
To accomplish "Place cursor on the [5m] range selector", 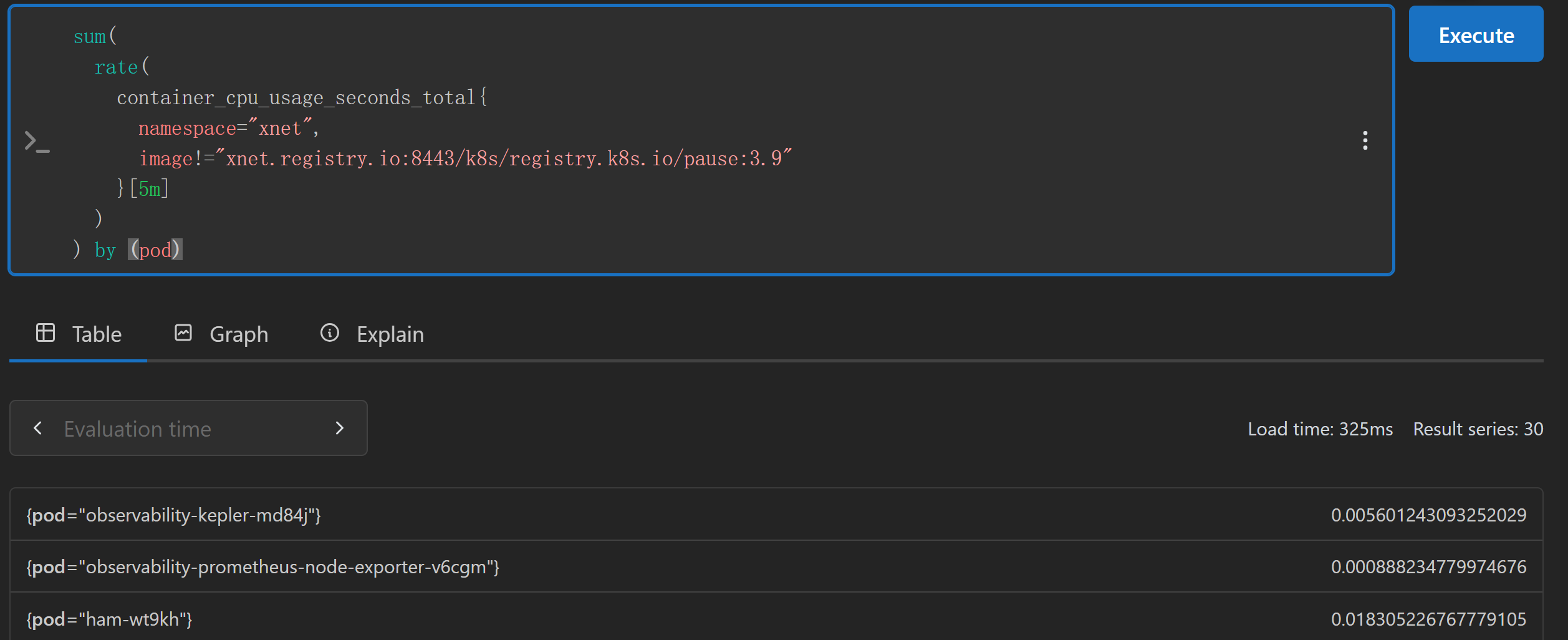I will pyautogui.click(x=149, y=188).
